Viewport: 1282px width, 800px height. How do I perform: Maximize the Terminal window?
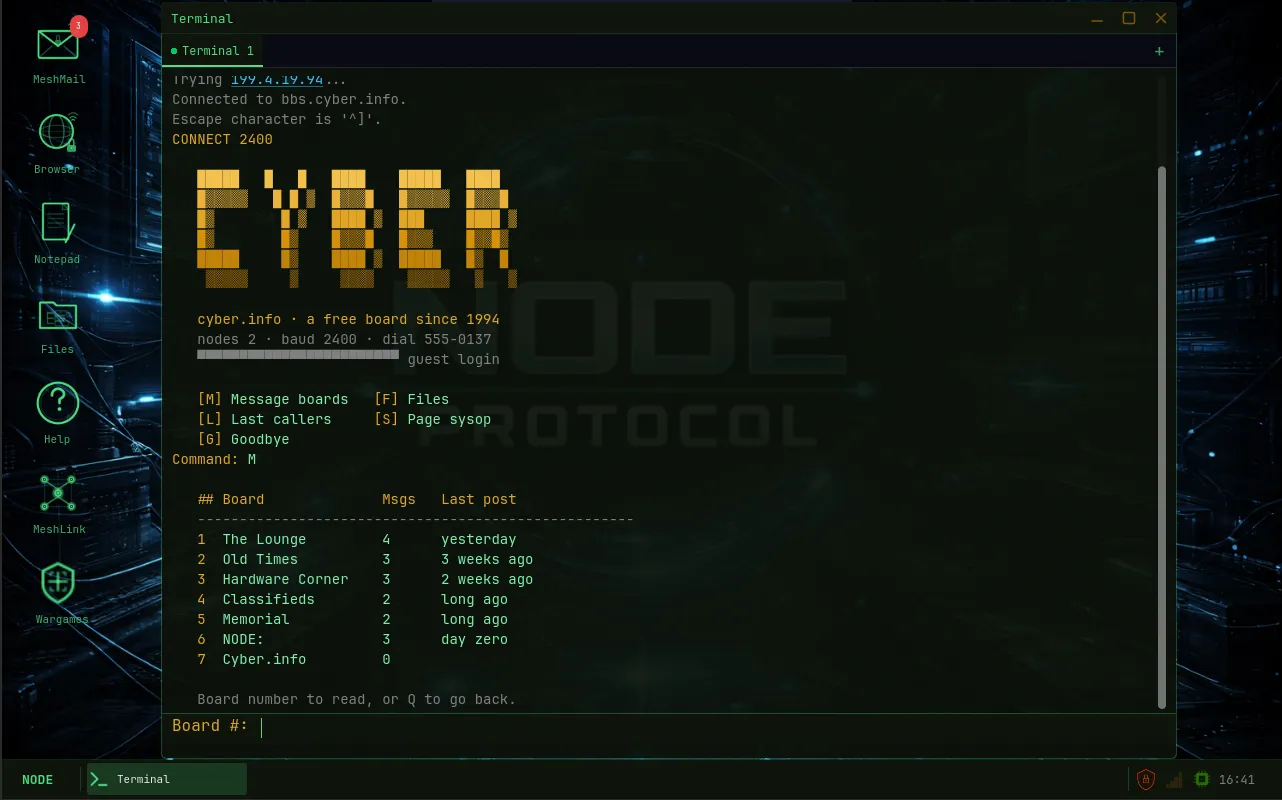[1129, 19]
